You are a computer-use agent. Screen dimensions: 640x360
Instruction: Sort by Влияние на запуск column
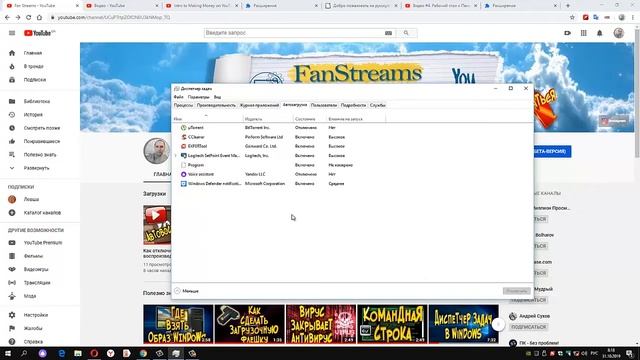tap(355, 119)
